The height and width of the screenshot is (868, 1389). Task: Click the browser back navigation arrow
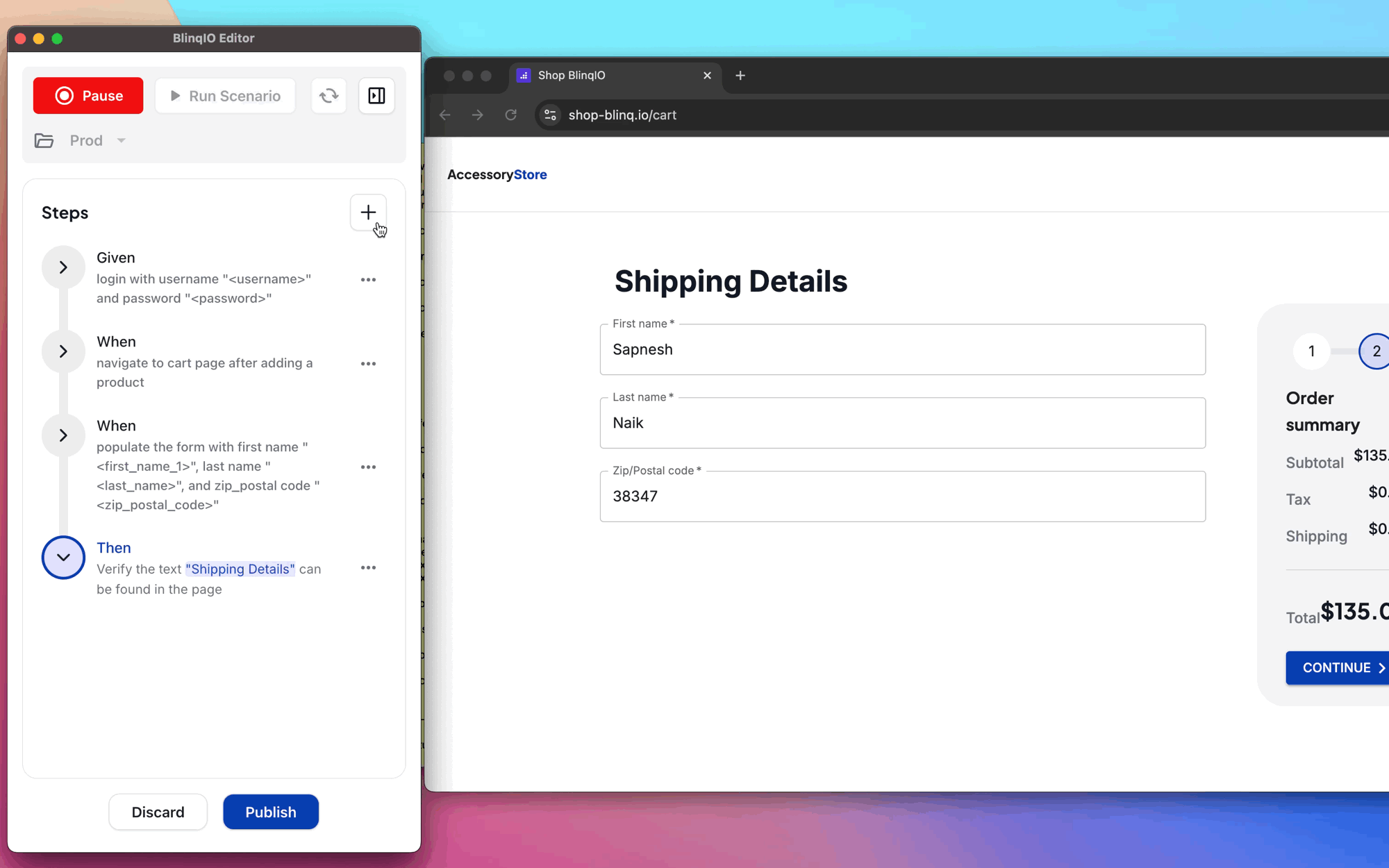click(x=445, y=114)
